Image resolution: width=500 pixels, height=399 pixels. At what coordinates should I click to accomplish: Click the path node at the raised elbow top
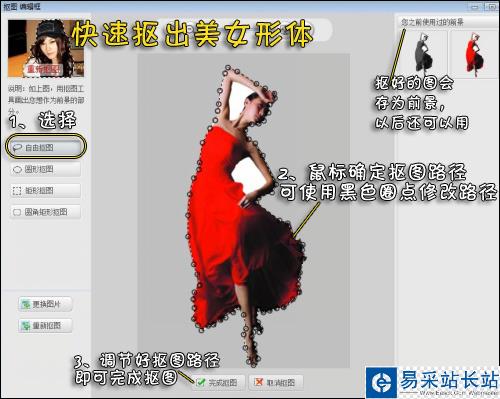click(228, 68)
